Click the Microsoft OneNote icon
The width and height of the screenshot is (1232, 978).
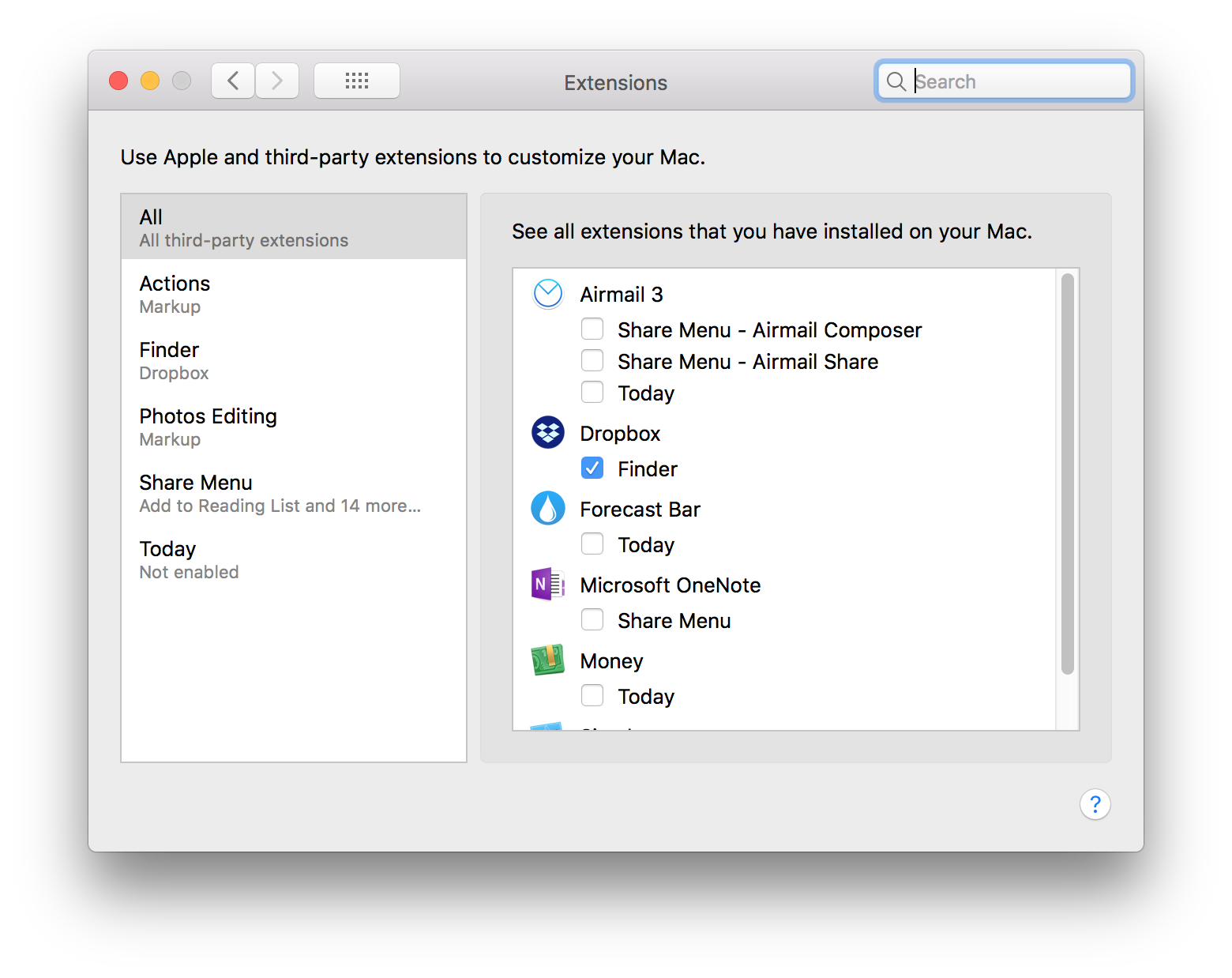coord(547,585)
